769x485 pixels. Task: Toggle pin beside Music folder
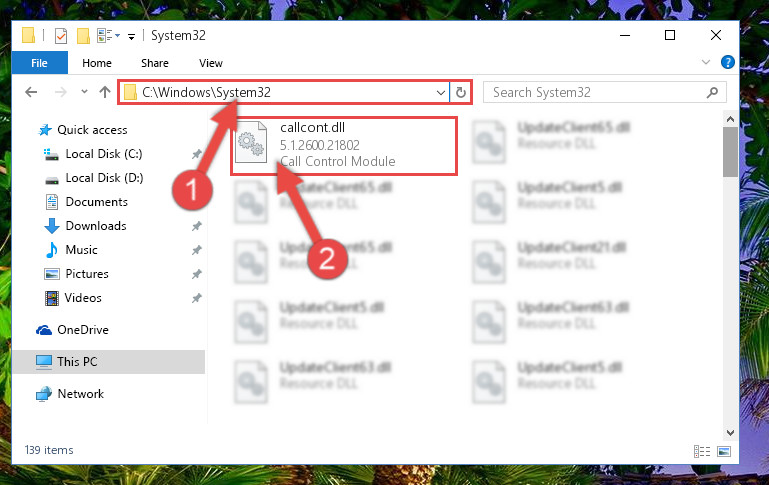[x=197, y=250]
